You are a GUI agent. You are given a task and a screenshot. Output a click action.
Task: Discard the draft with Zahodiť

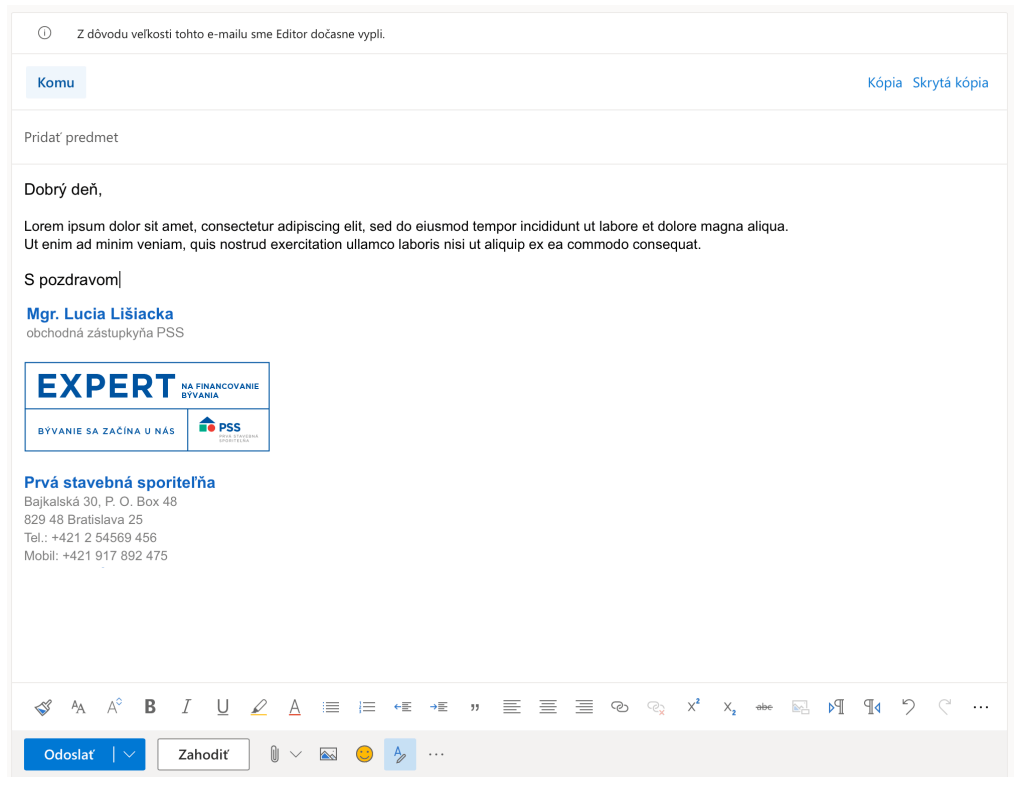click(203, 754)
